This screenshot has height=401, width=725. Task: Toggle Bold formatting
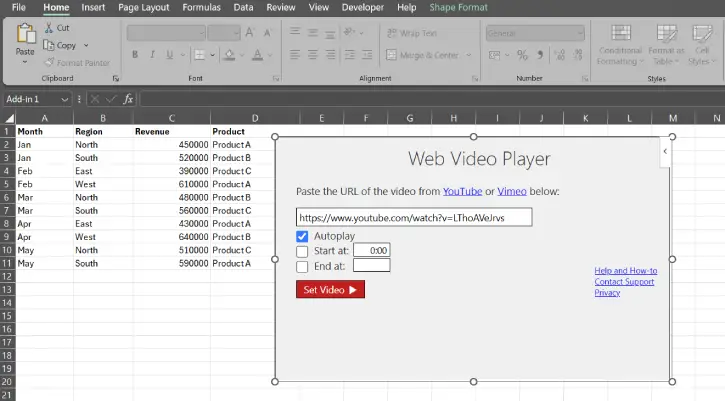tap(135, 55)
